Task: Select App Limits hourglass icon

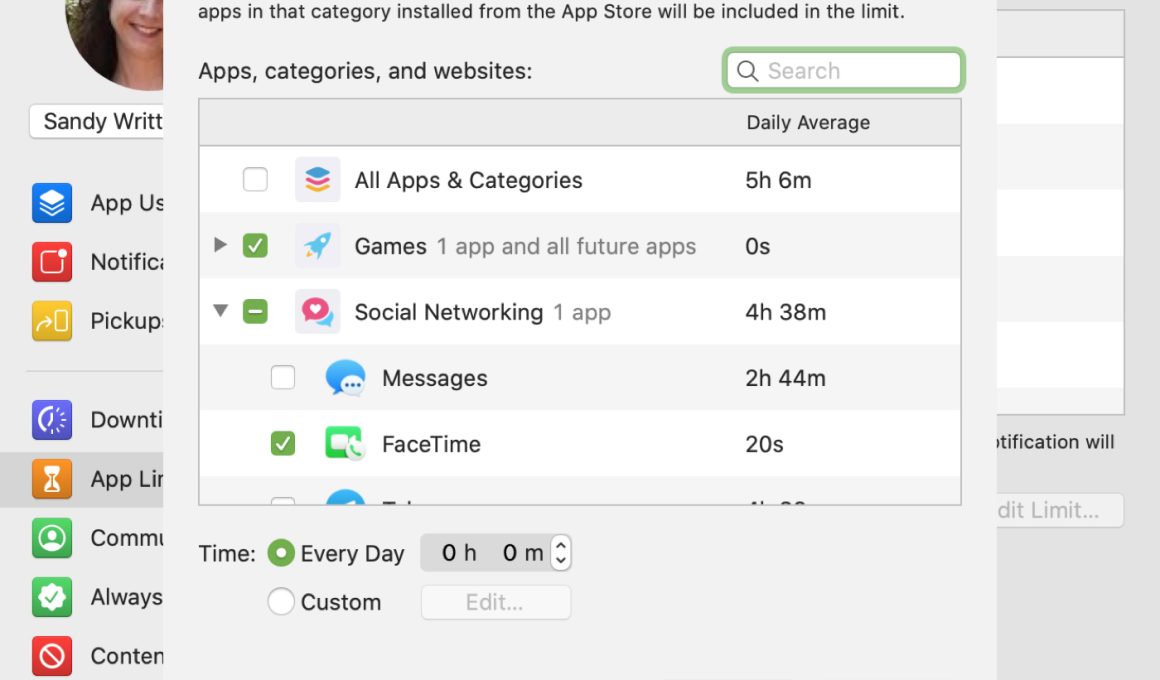Action: pos(52,479)
